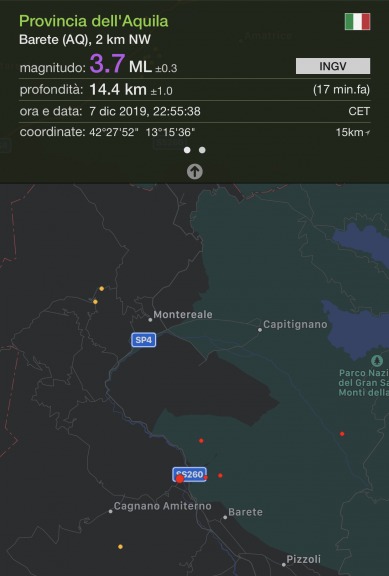
Task: Tap the Italian flag icon
Action: coord(357,21)
